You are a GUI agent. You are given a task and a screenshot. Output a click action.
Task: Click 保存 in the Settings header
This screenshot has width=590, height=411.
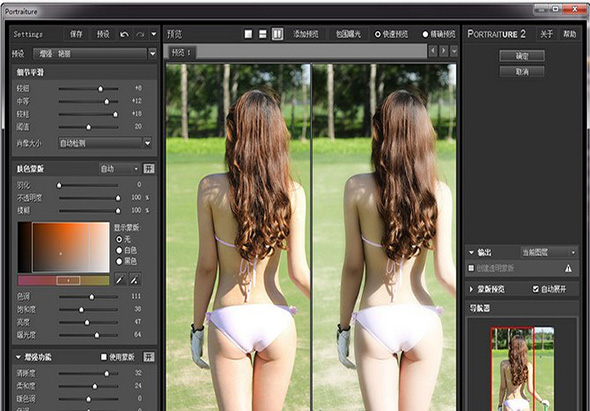(x=76, y=34)
